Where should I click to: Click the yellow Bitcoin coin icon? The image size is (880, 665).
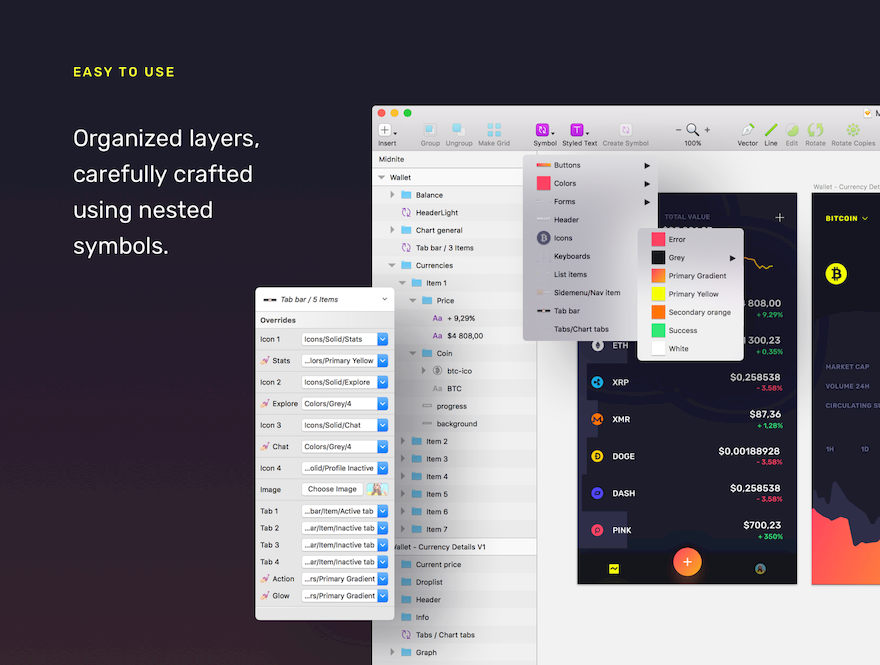tap(836, 274)
